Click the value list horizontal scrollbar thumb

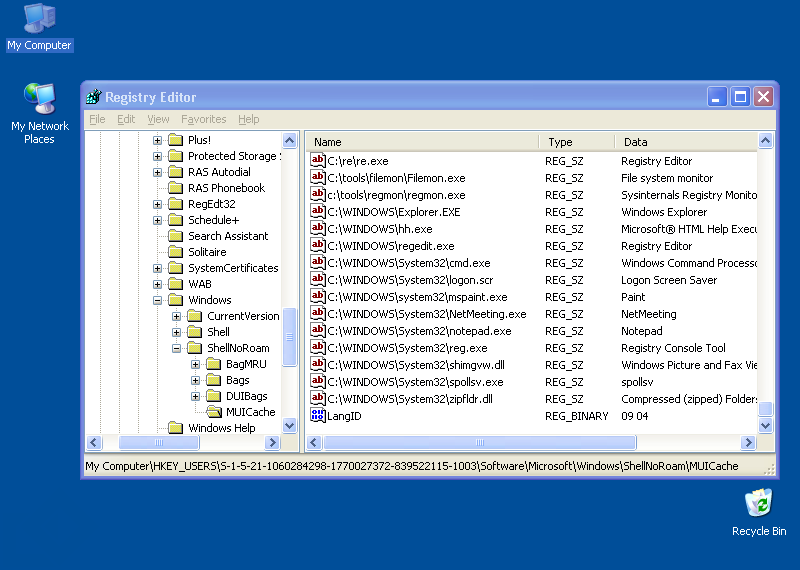point(480,442)
